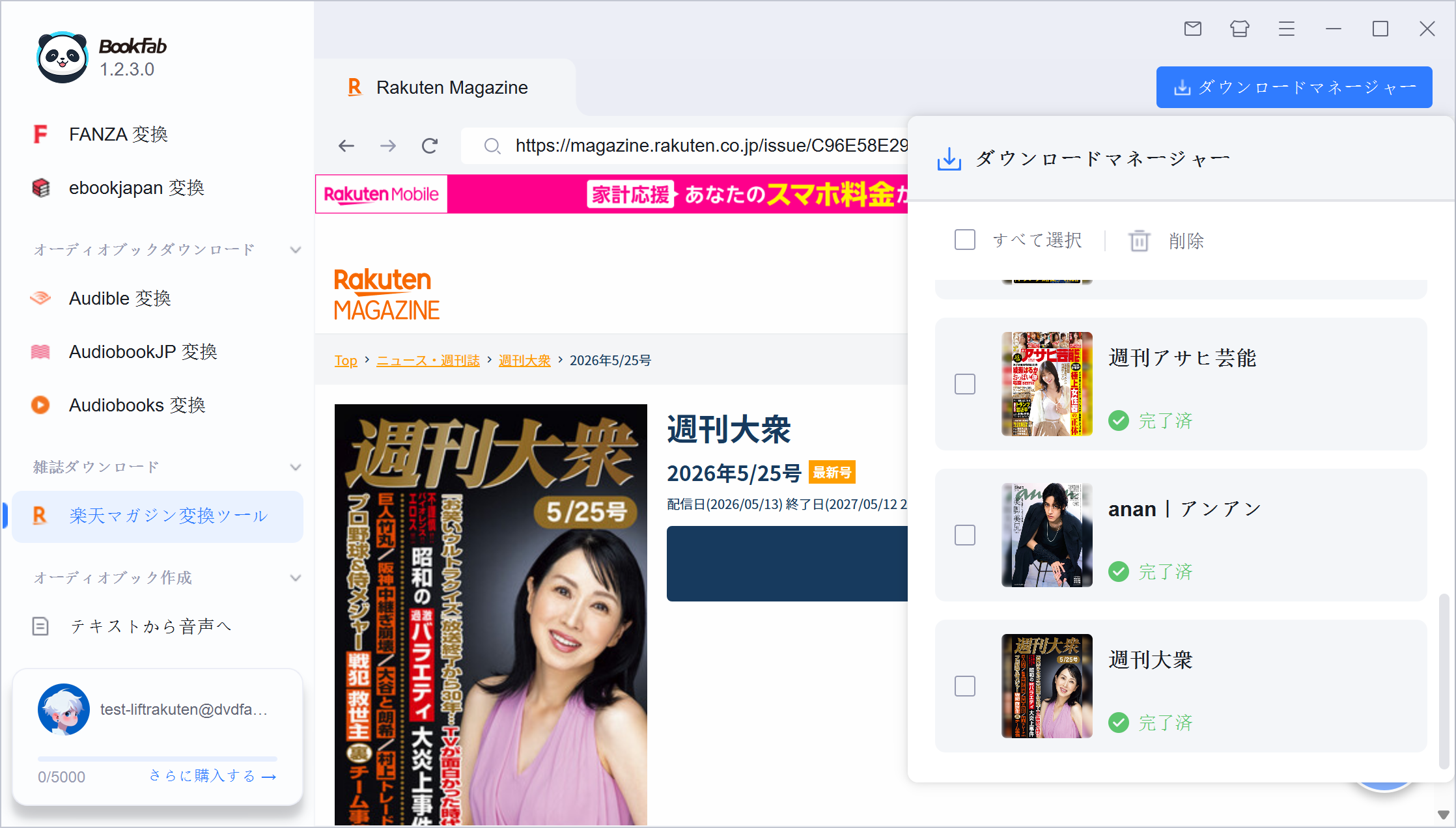The image size is (1456, 828).
Task: Click the 週刊大衆 thumbnail in download list
Action: coord(1047,686)
